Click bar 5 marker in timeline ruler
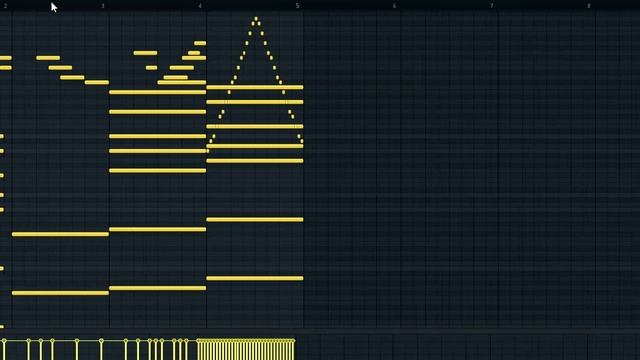 pyautogui.click(x=298, y=6)
